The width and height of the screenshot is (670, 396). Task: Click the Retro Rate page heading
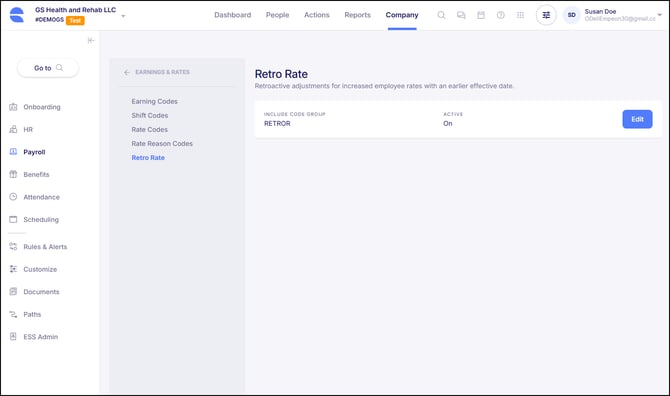[x=281, y=74]
